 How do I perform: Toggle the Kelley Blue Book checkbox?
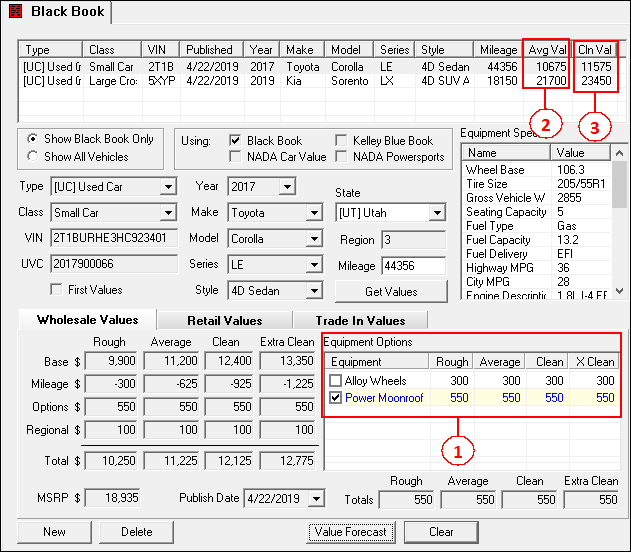point(342,141)
